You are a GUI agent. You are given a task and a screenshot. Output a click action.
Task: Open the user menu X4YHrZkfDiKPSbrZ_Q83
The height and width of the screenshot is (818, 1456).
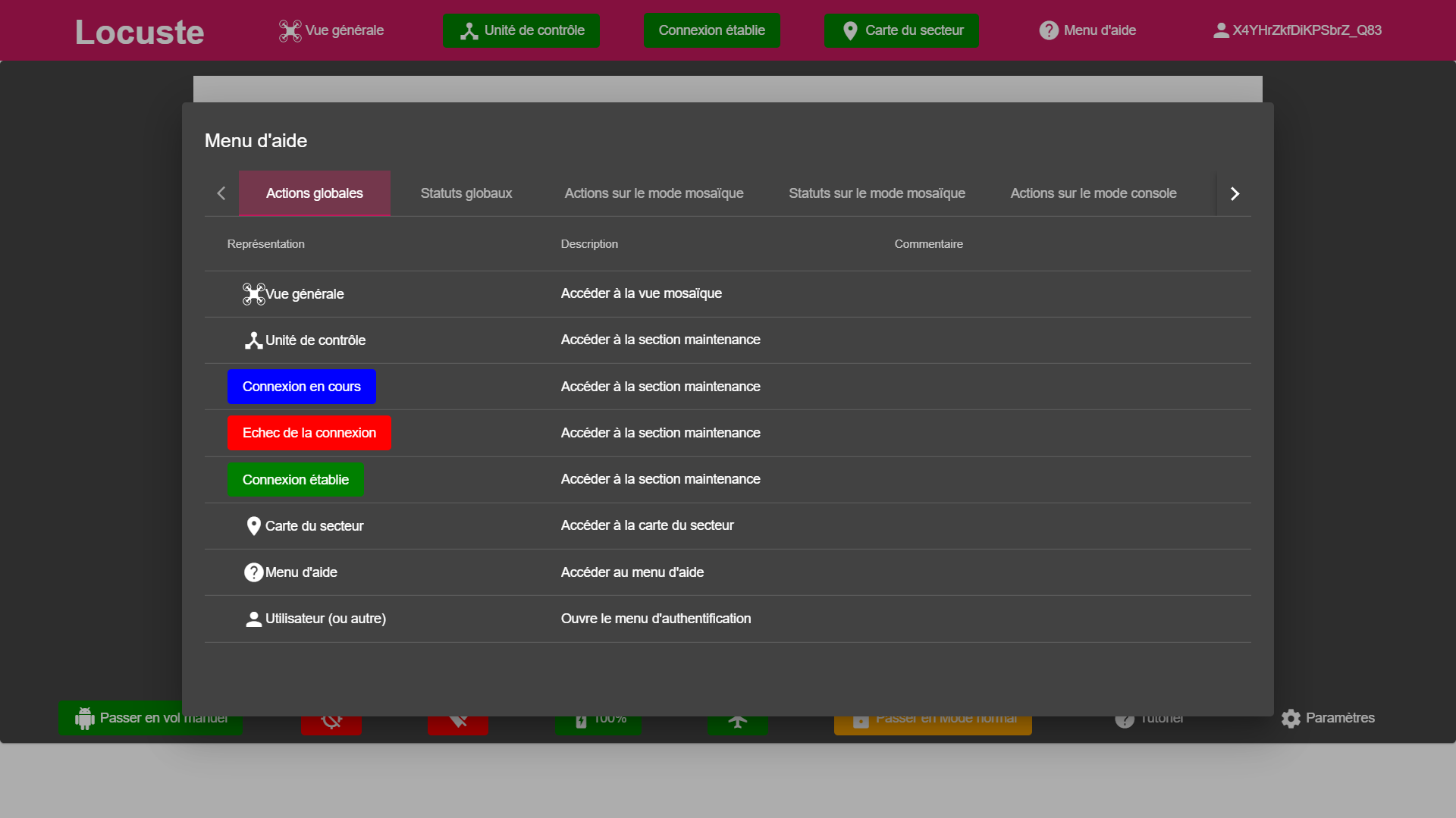1297,30
